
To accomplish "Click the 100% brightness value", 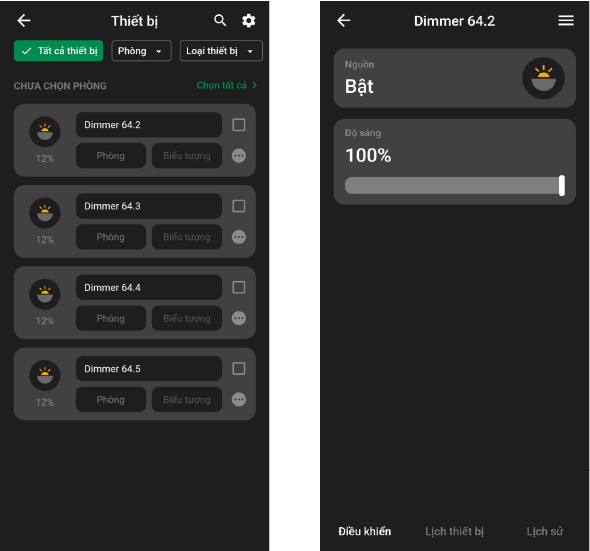I will coord(368,155).
